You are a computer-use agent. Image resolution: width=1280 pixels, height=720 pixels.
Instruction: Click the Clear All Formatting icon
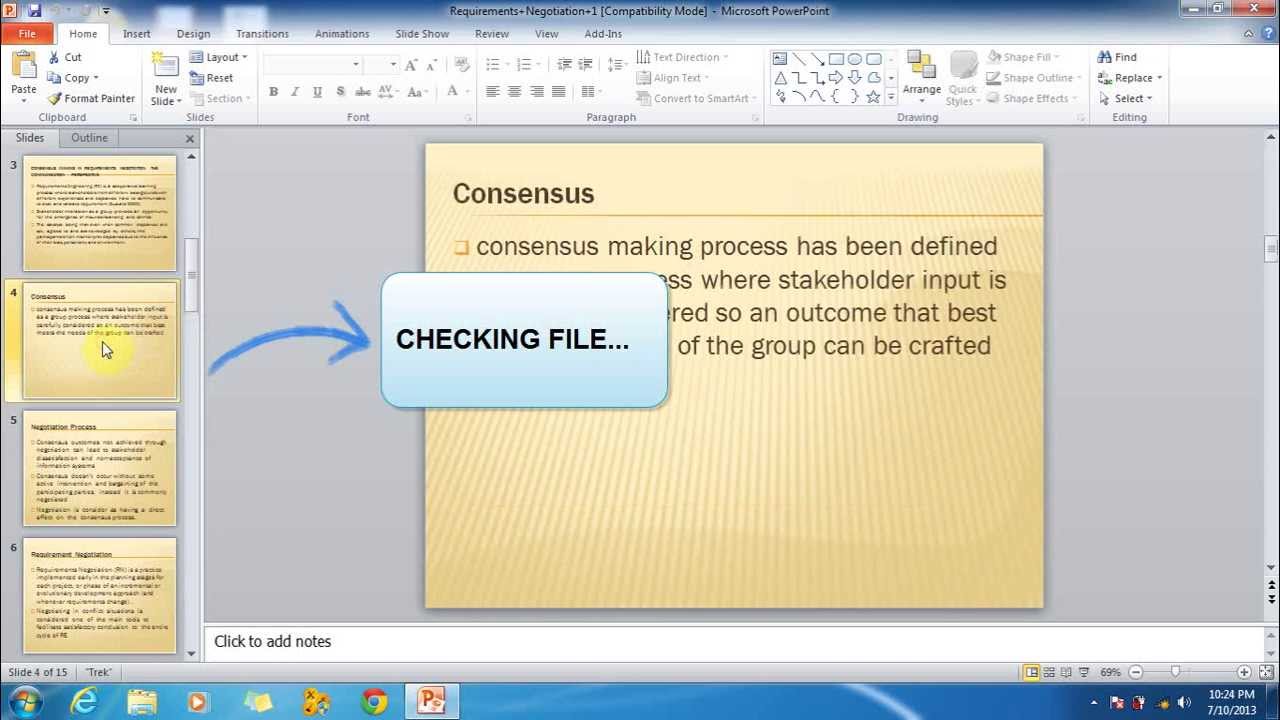pos(462,64)
